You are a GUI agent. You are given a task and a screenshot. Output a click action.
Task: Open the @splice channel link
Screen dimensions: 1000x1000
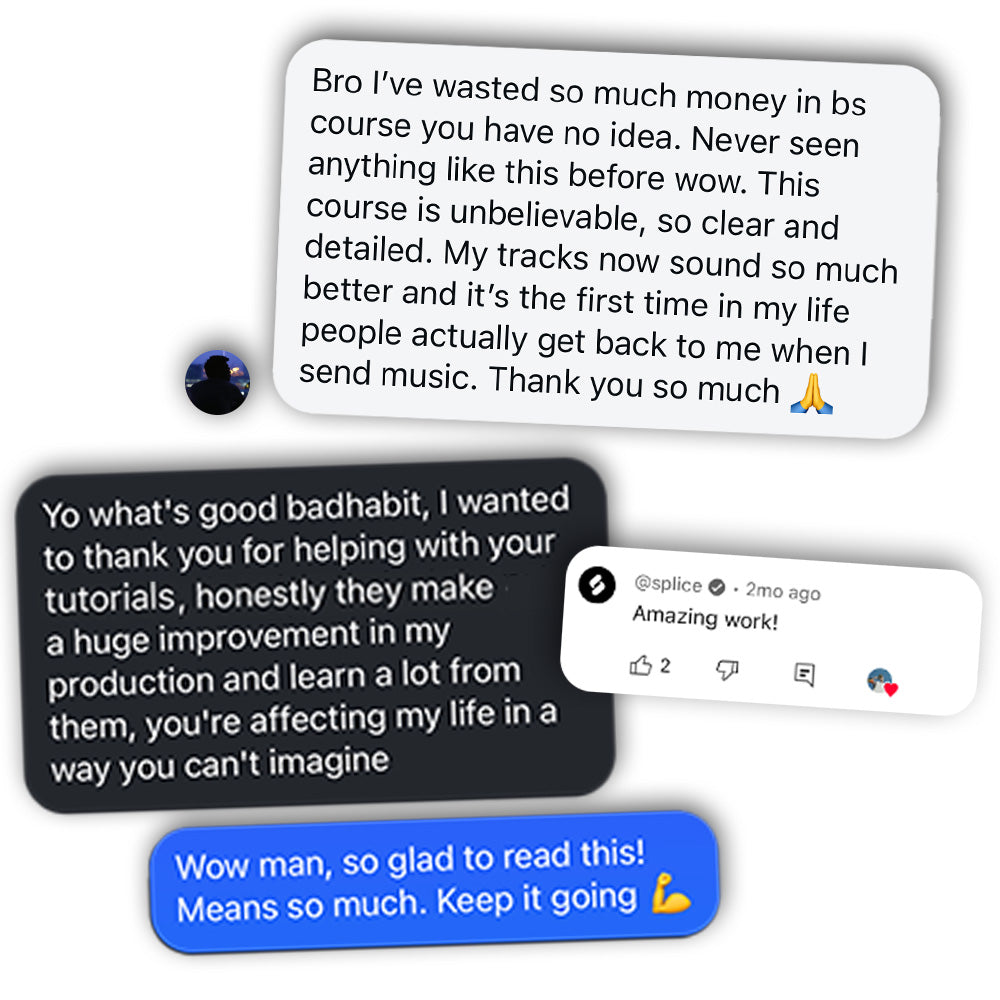click(668, 584)
